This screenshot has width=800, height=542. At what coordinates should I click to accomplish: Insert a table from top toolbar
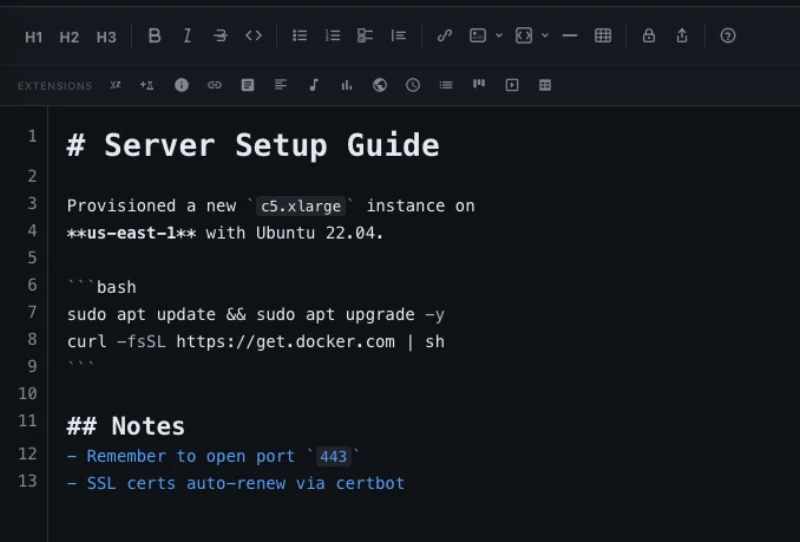603,36
